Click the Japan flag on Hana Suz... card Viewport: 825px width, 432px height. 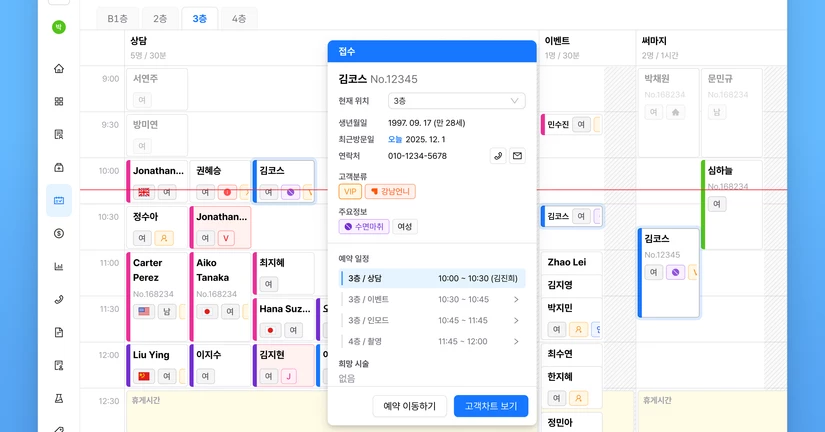pos(270,330)
